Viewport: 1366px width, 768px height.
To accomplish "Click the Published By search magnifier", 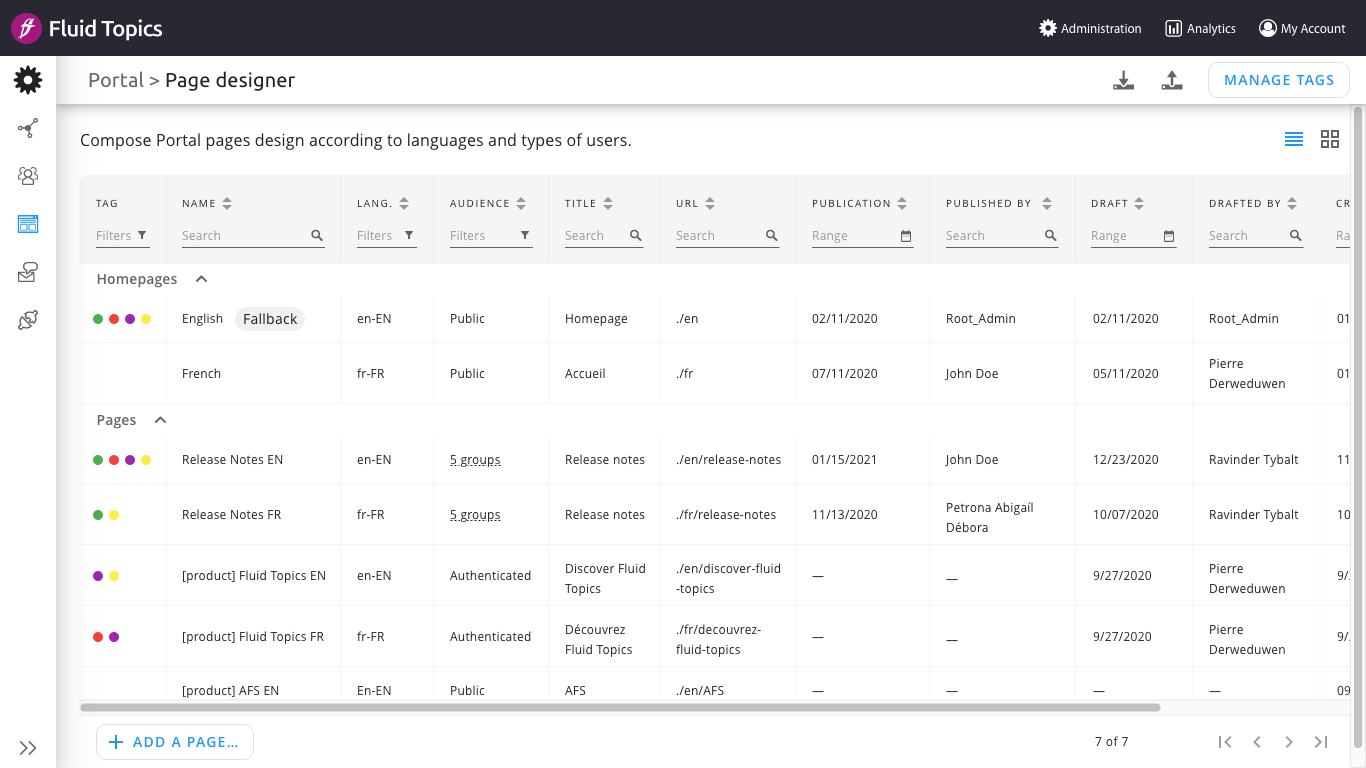I will coord(1051,236).
